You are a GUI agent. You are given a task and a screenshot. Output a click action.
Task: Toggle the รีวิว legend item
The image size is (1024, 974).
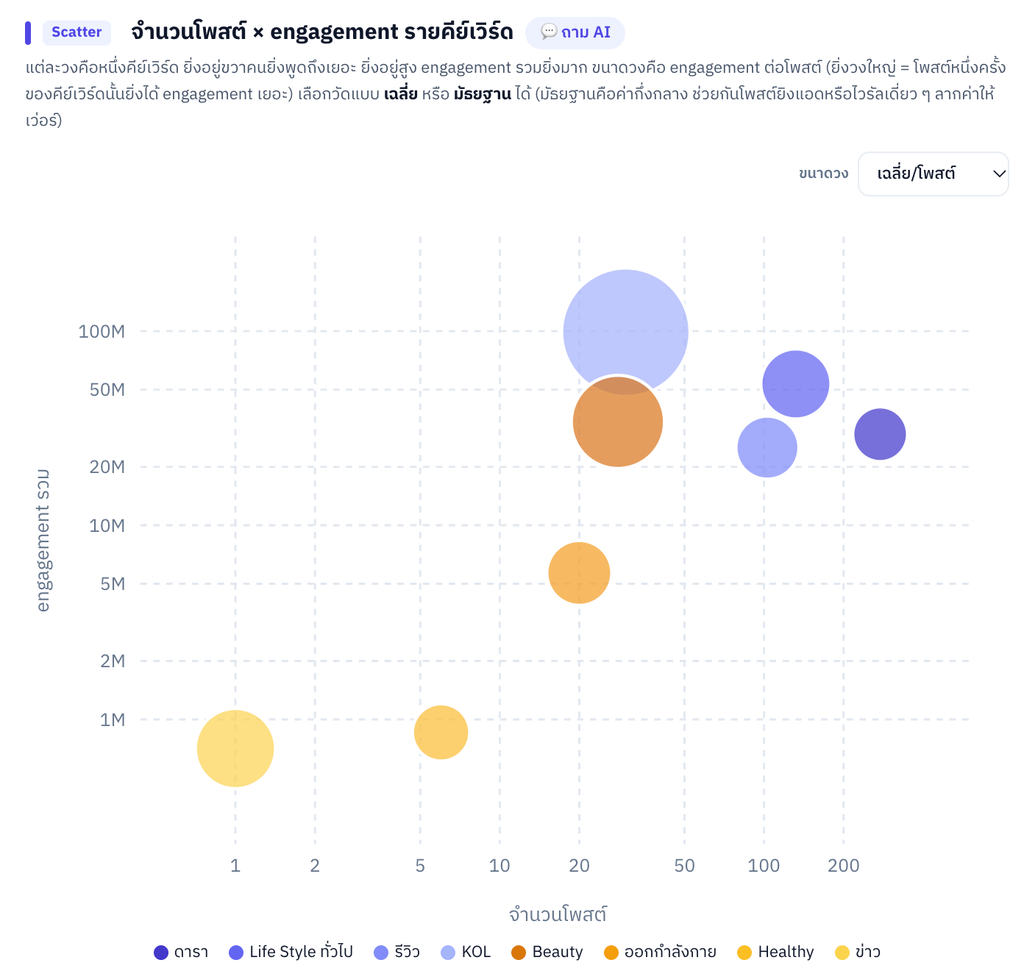coord(397,952)
